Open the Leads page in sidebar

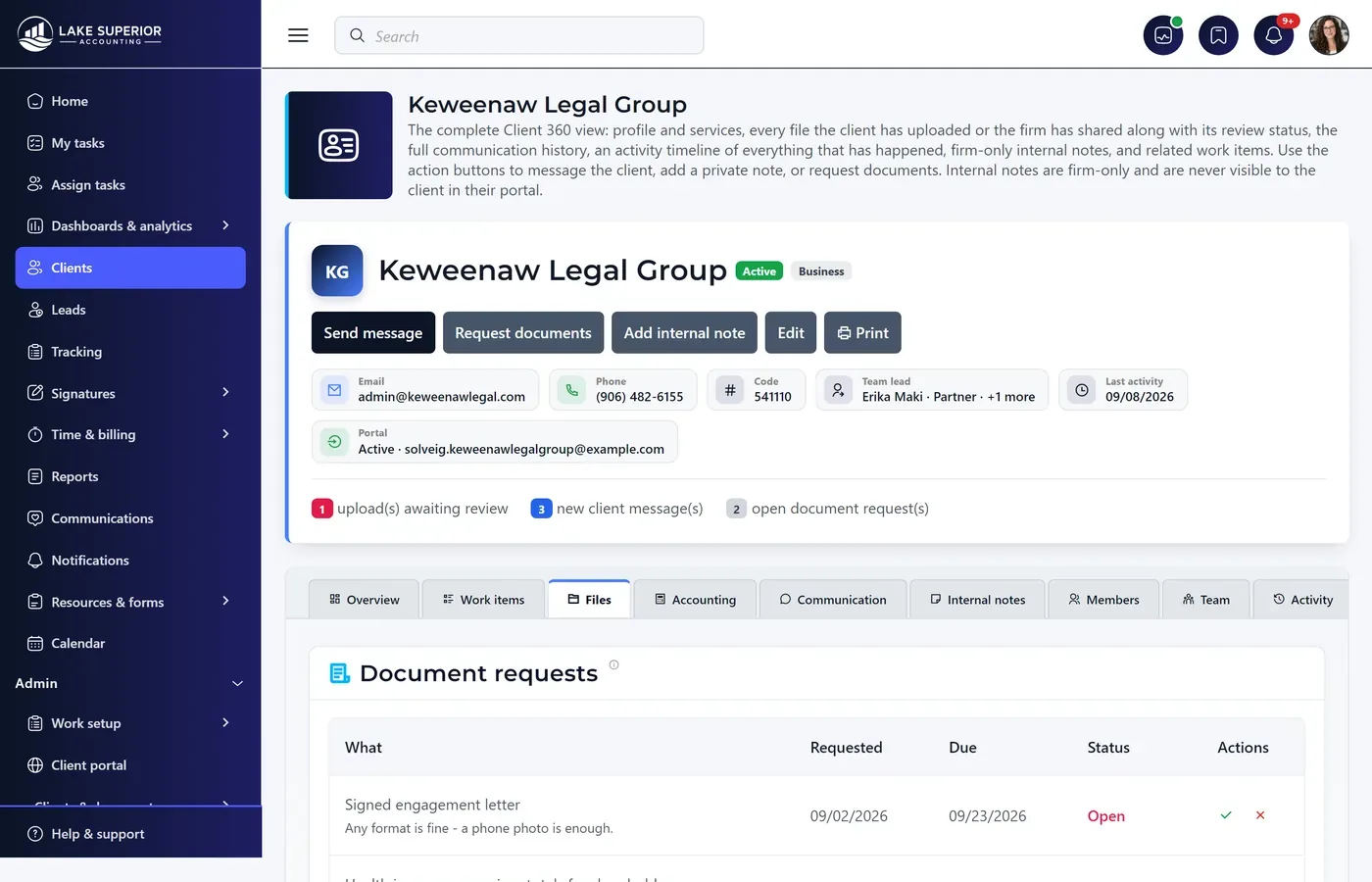click(130, 310)
